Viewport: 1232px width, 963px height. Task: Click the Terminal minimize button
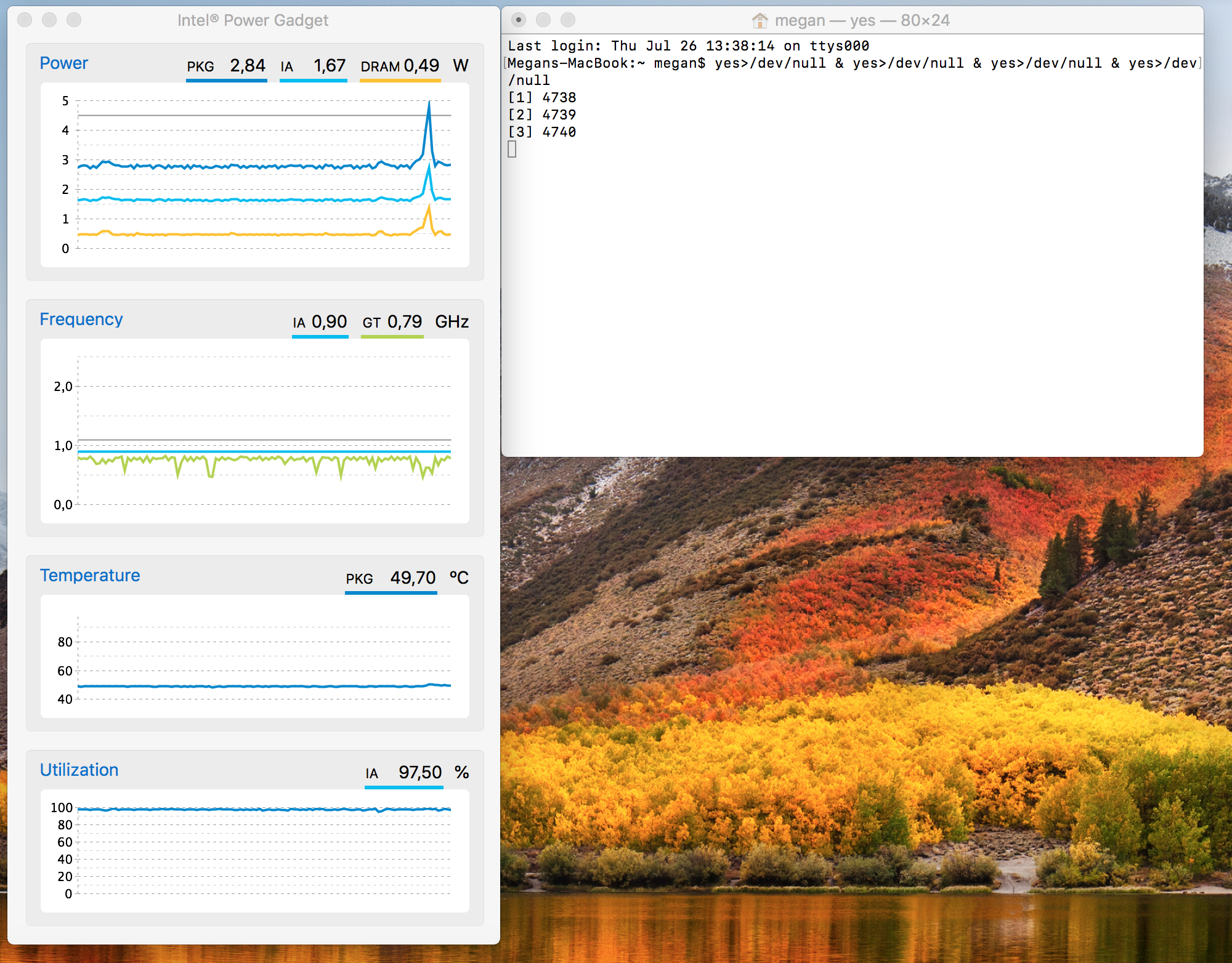pos(543,20)
